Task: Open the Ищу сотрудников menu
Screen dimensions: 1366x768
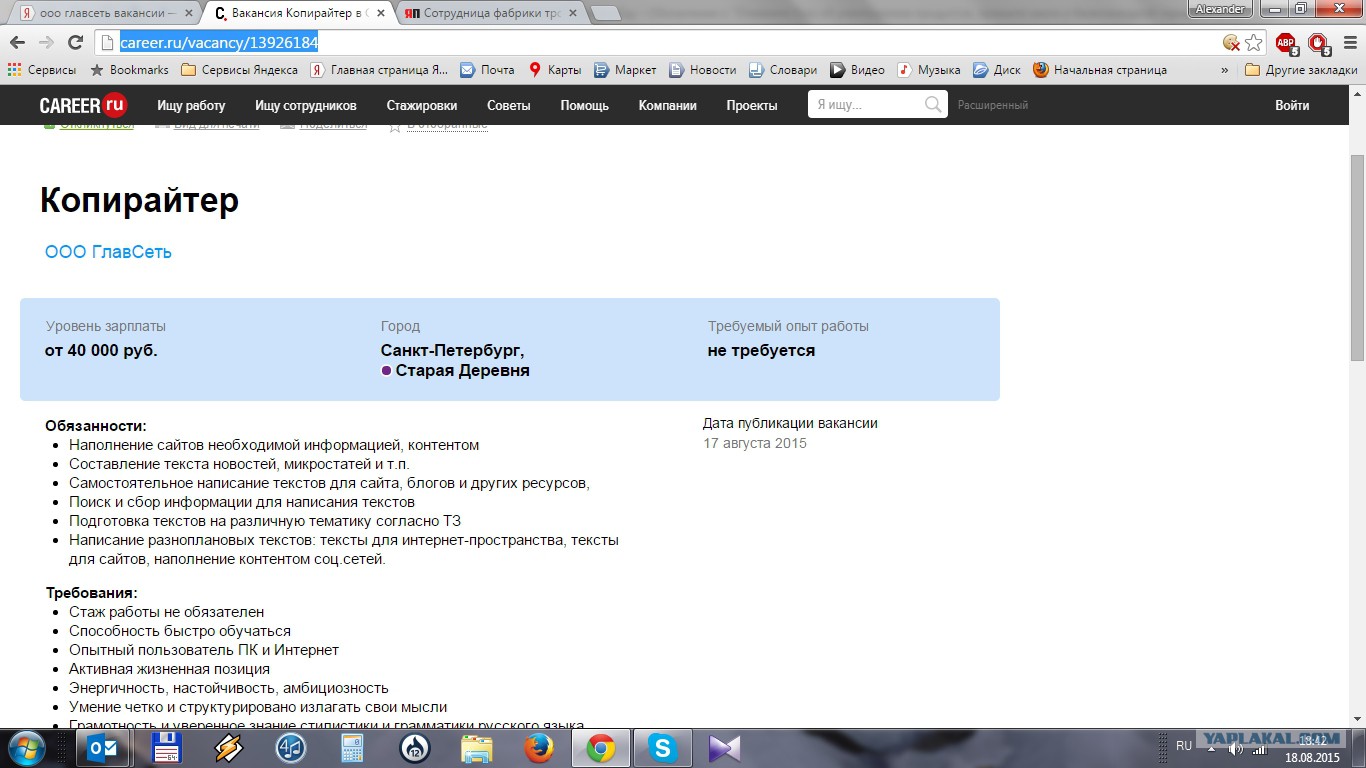Action: tap(306, 105)
